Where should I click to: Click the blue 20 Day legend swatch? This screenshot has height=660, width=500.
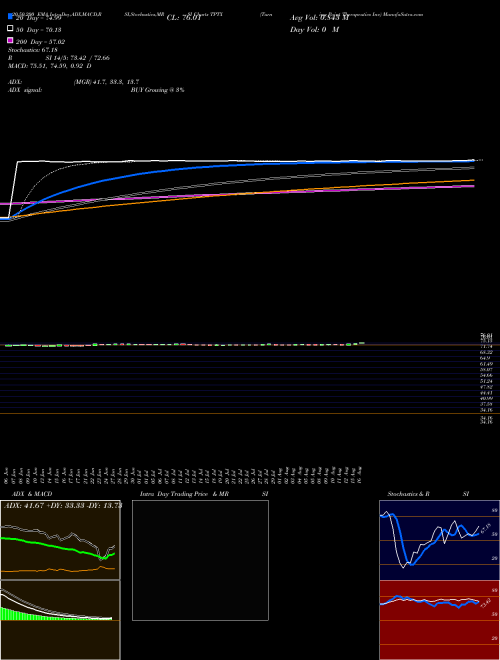click(10, 17)
